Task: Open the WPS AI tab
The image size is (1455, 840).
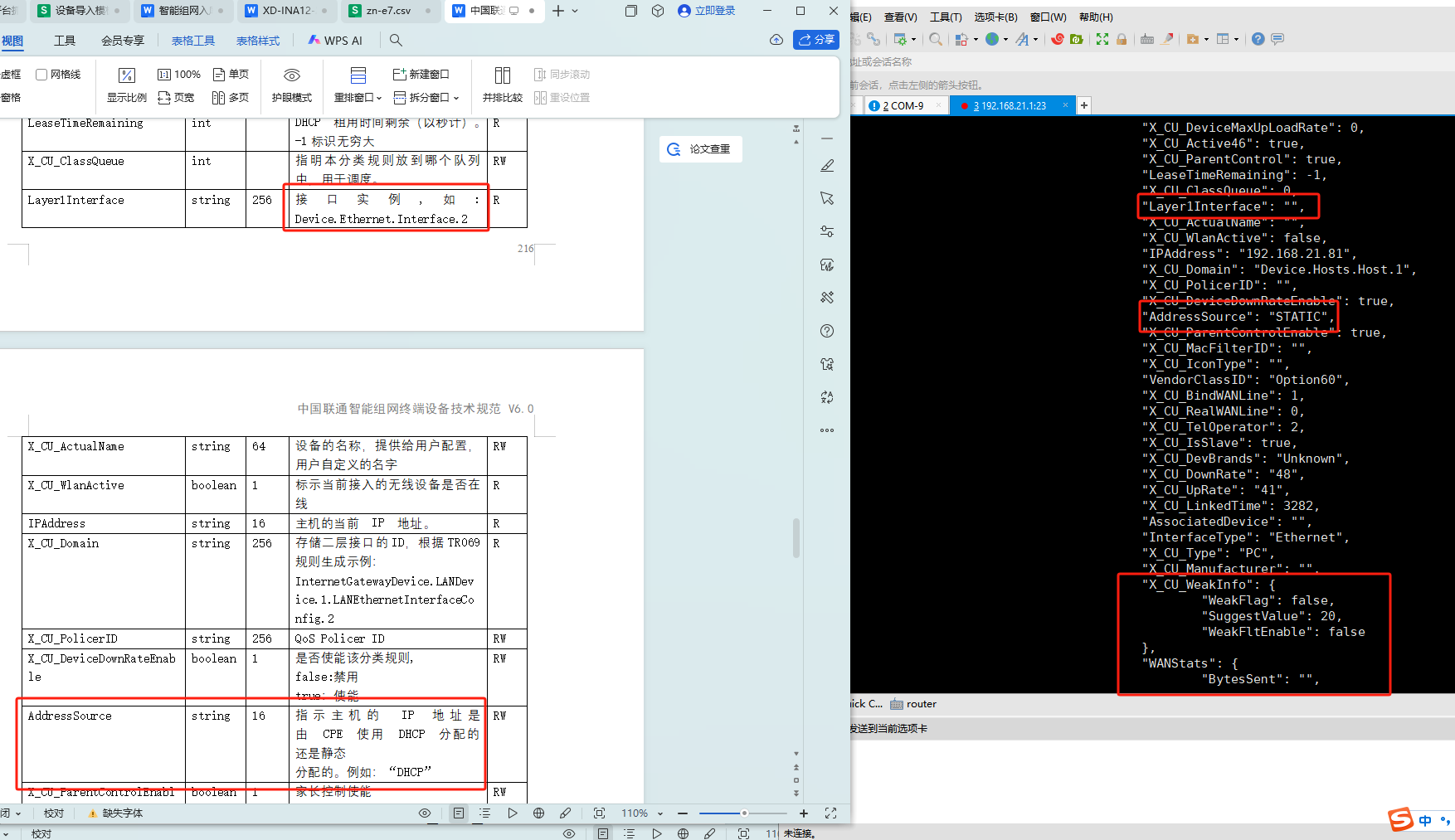Action: tap(335, 41)
